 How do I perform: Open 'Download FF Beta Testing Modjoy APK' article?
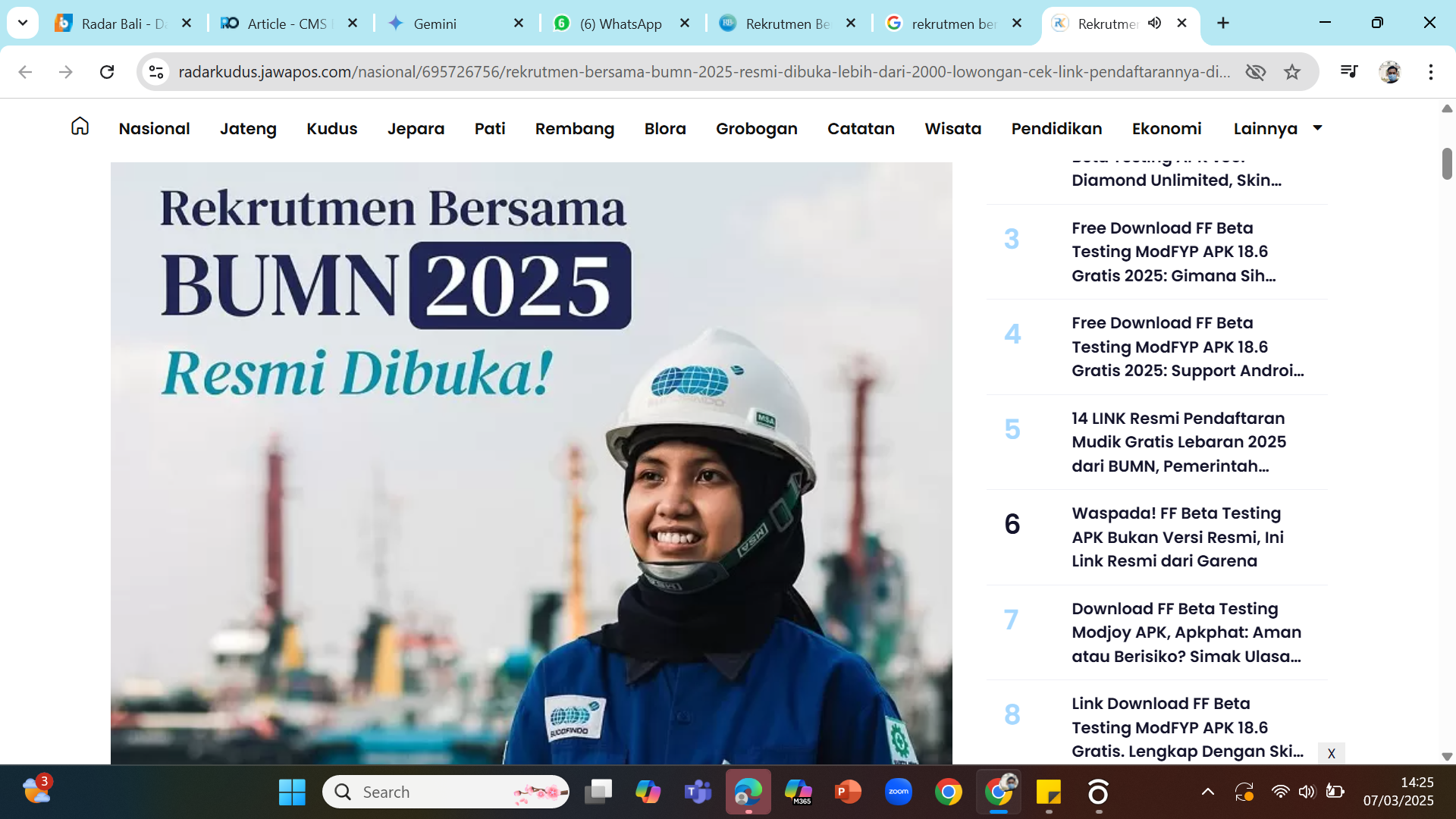click(x=1187, y=632)
